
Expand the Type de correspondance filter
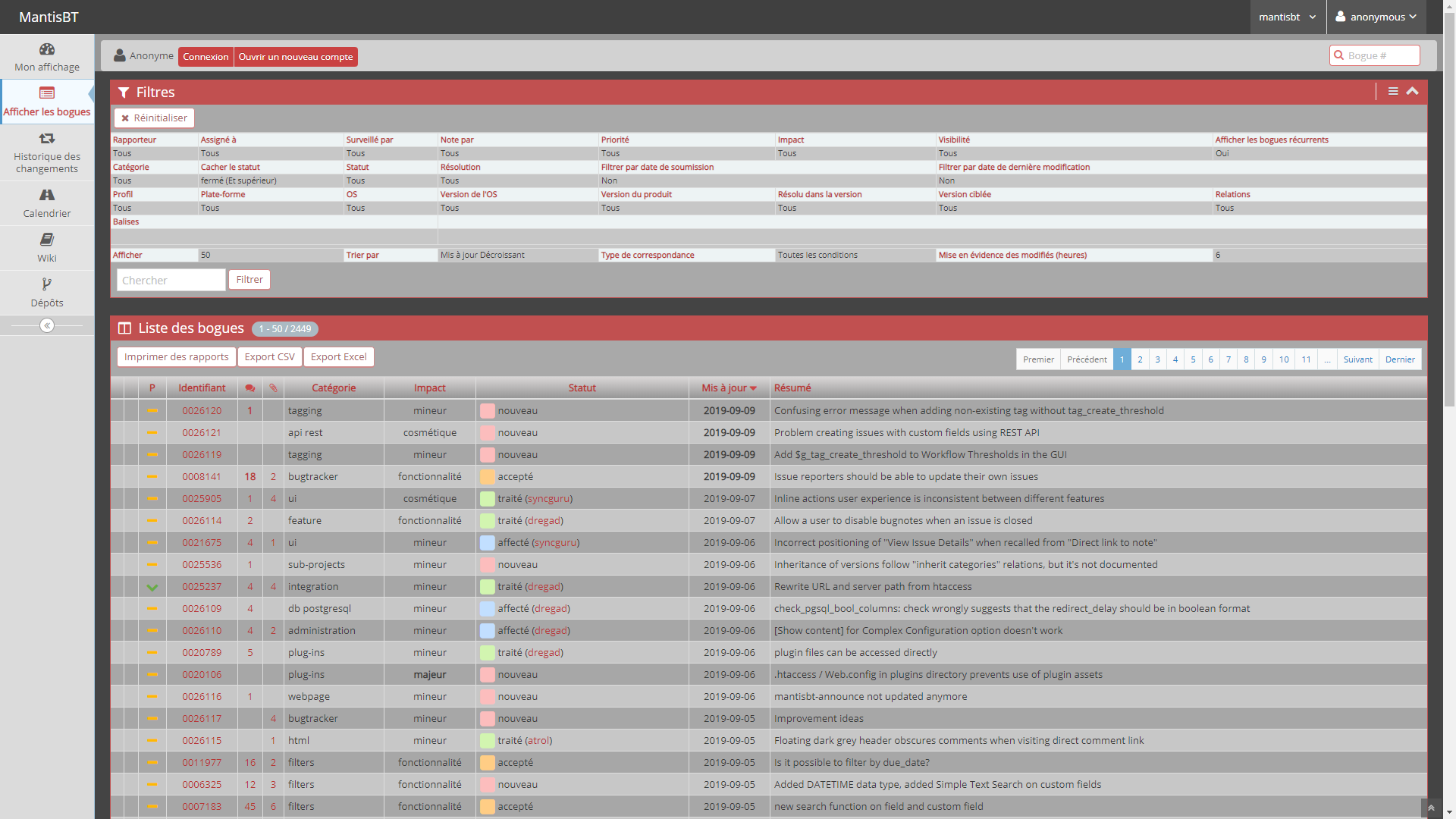(648, 255)
